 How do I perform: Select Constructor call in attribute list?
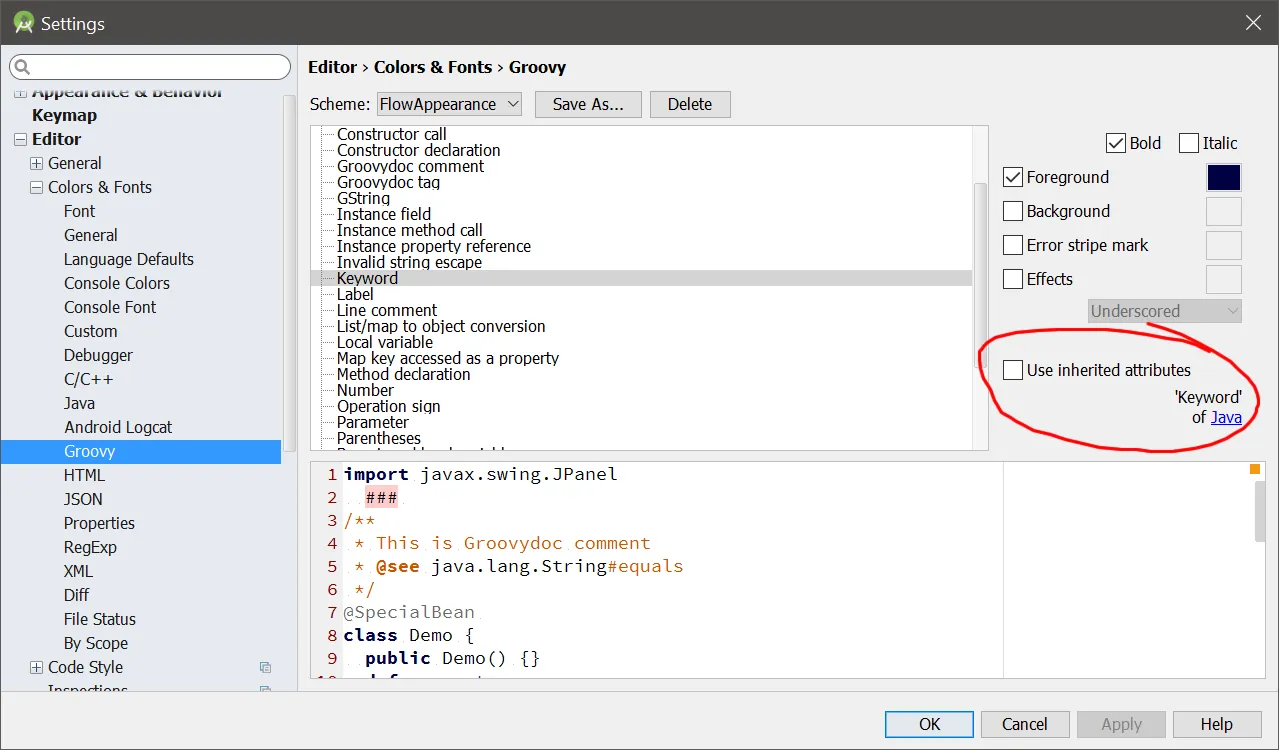point(392,134)
